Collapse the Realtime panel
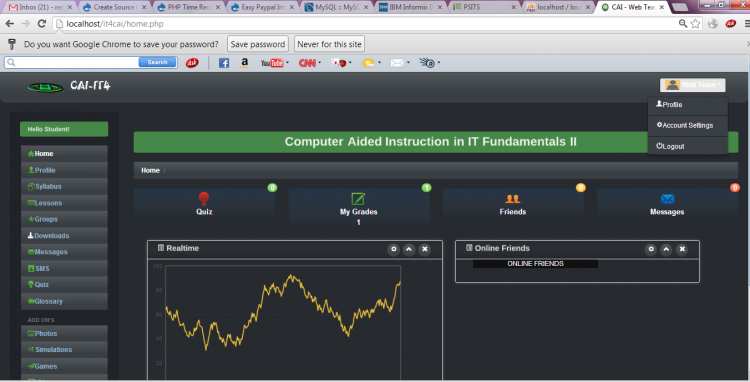Image resolution: width=750 pixels, height=382 pixels. pos(409,249)
